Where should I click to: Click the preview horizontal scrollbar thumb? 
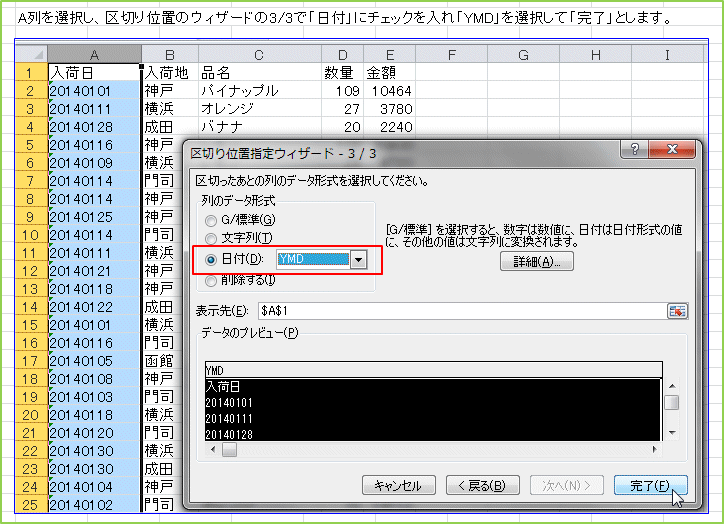pyautogui.click(x=229, y=449)
